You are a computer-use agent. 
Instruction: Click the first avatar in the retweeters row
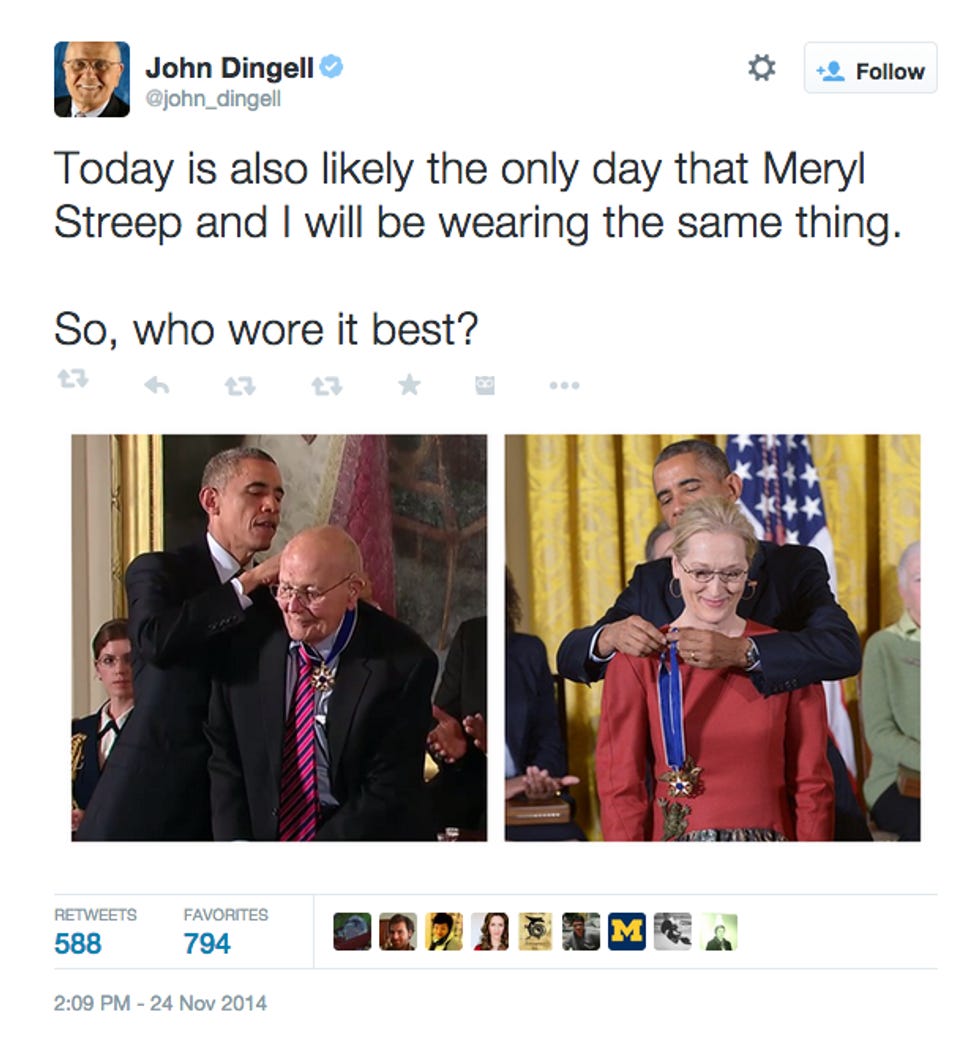(352, 931)
